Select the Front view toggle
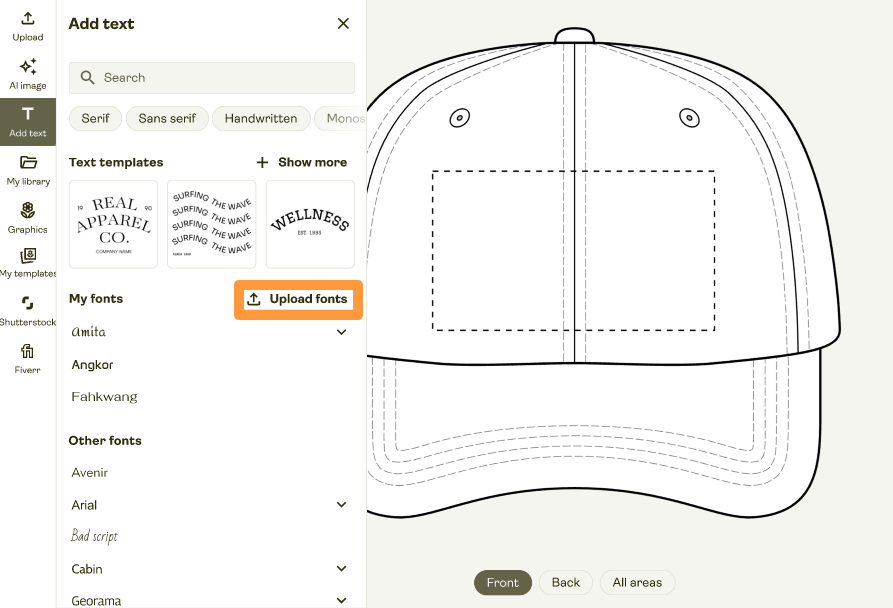The image size is (893, 608). pos(502,582)
